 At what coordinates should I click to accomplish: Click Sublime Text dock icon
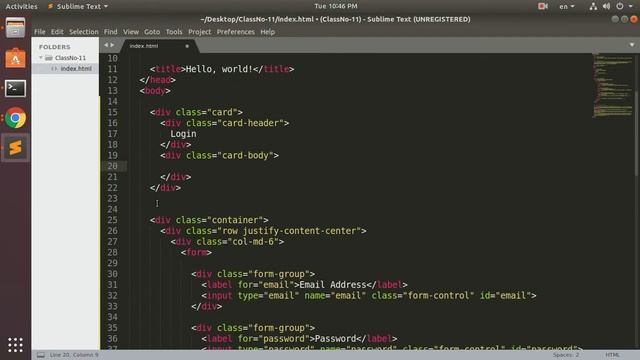click(x=16, y=148)
